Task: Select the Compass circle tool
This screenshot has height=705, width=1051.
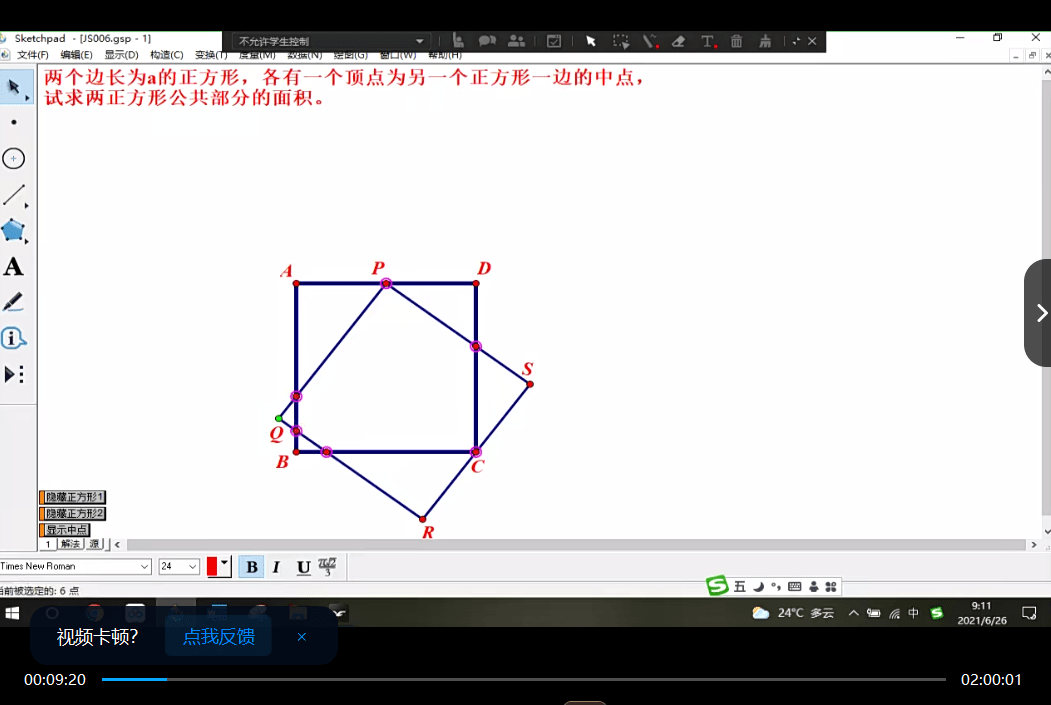Action: tap(13, 159)
